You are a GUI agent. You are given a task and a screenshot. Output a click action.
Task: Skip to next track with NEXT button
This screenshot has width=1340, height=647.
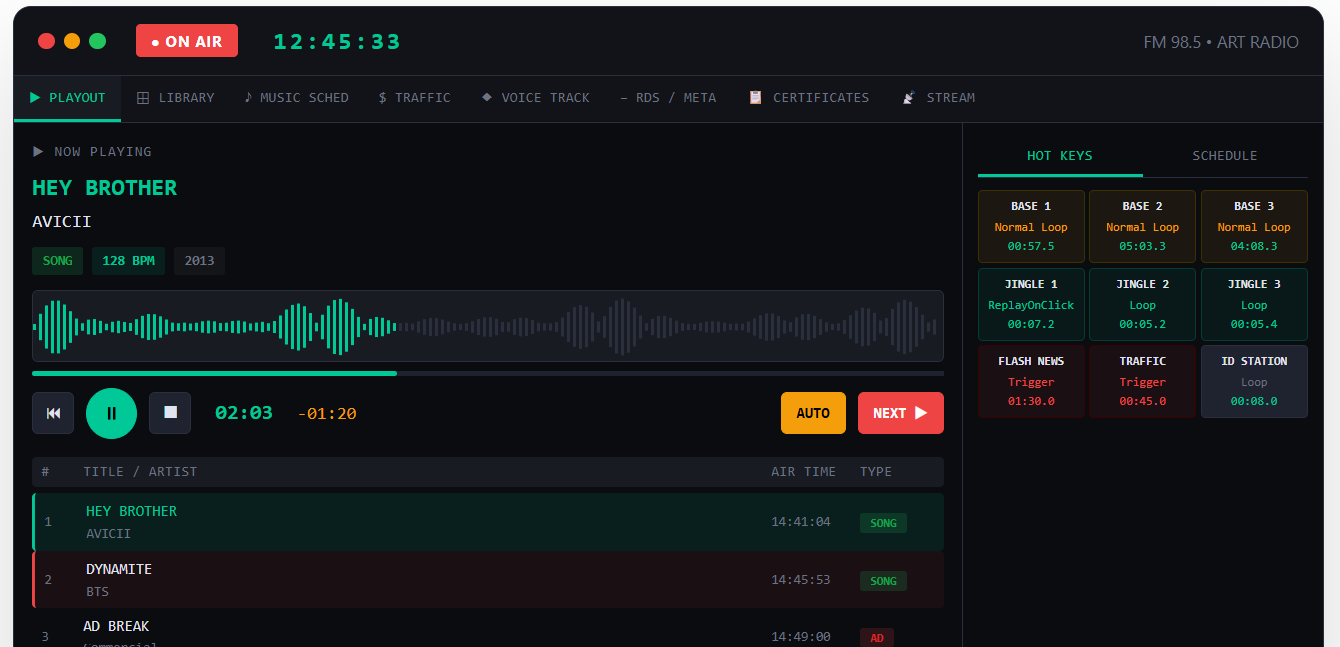click(900, 413)
